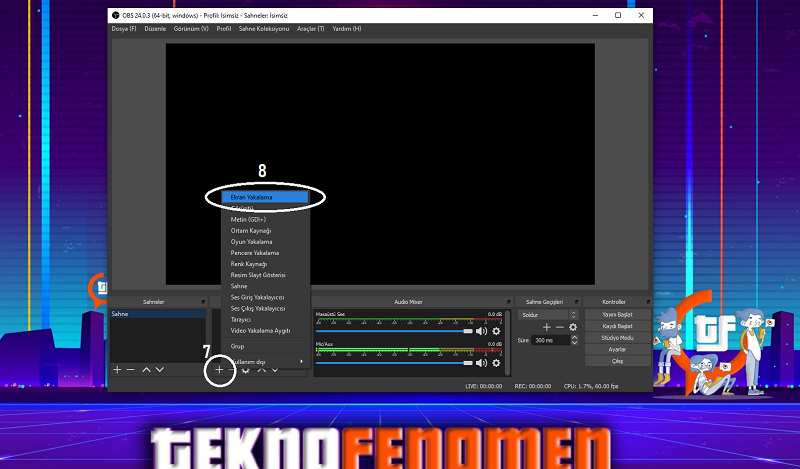Image resolution: width=800 pixels, height=469 pixels.
Task: Select the Sahne scene in list
Action: click(x=158, y=314)
